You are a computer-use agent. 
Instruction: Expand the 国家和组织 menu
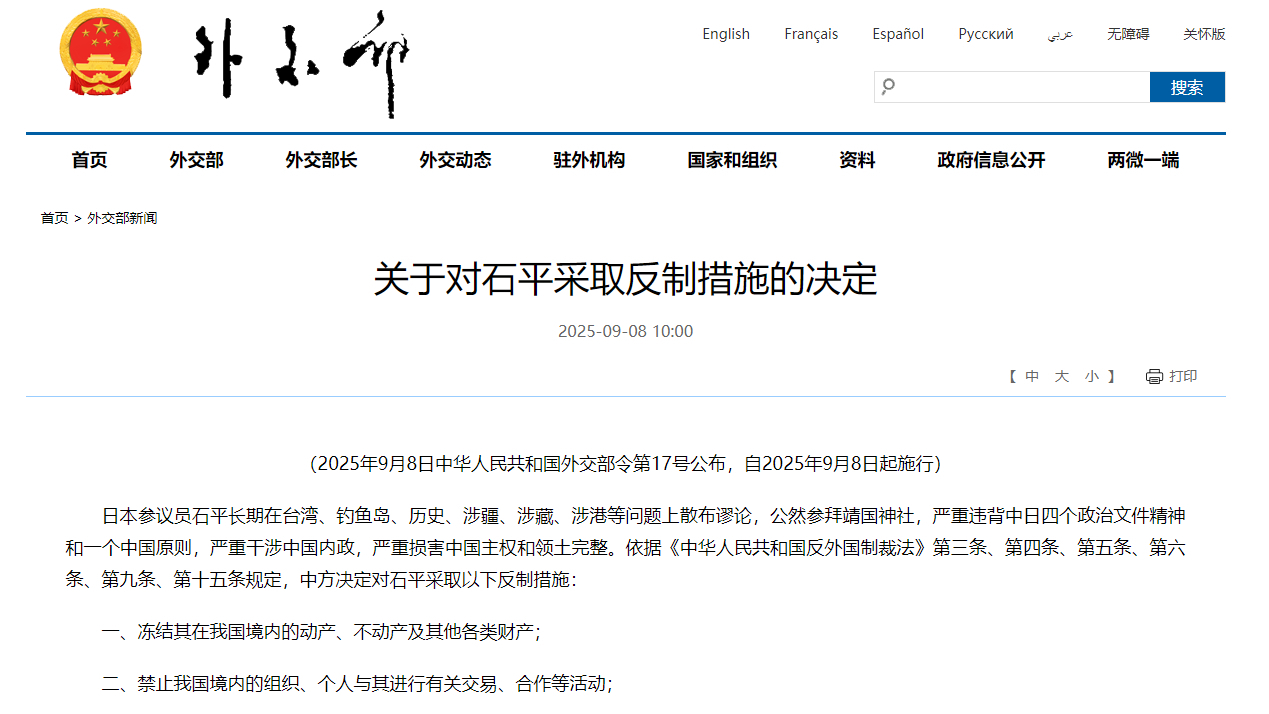pos(732,160)
